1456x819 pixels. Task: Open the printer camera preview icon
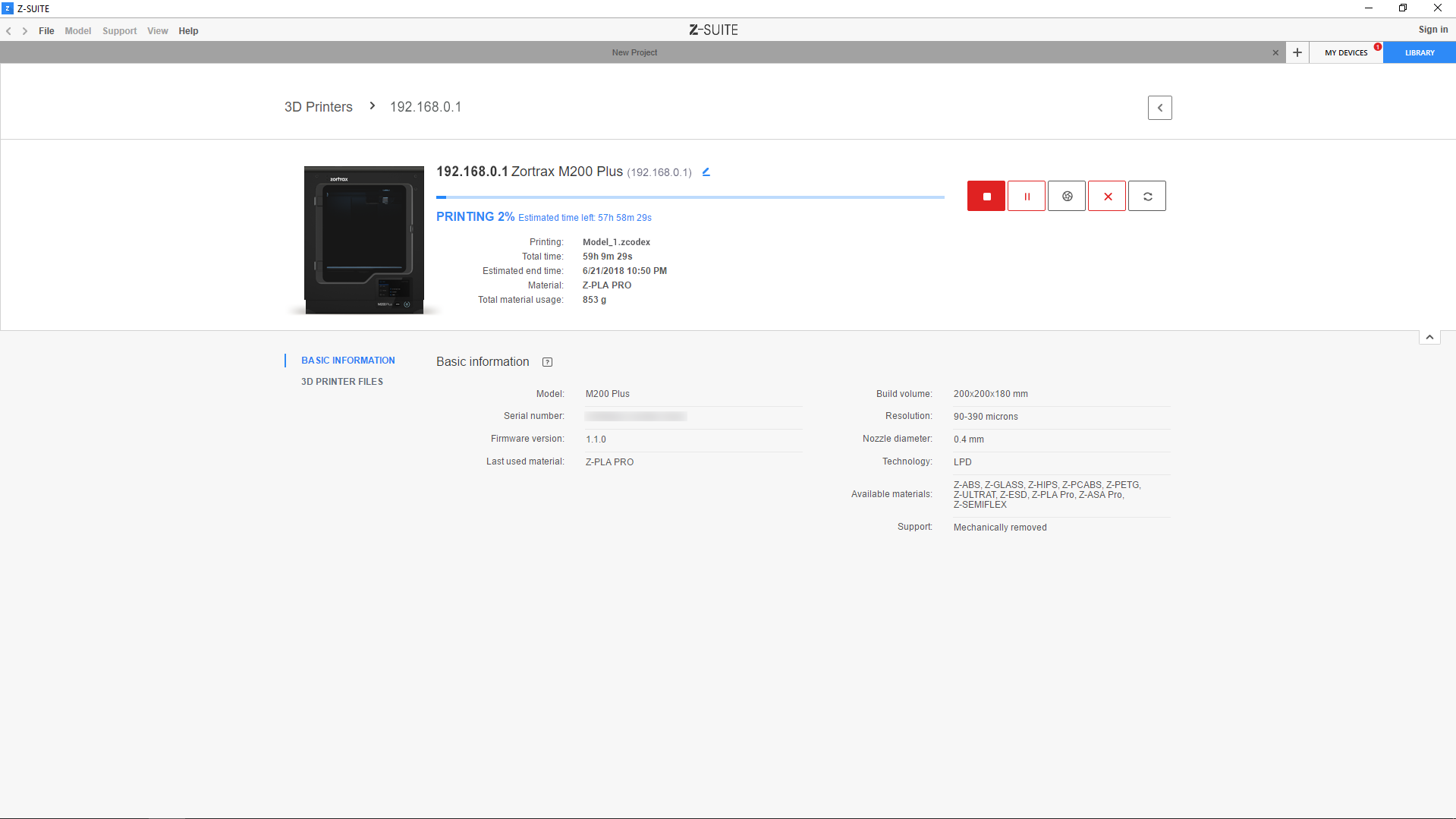[1067, 197]
